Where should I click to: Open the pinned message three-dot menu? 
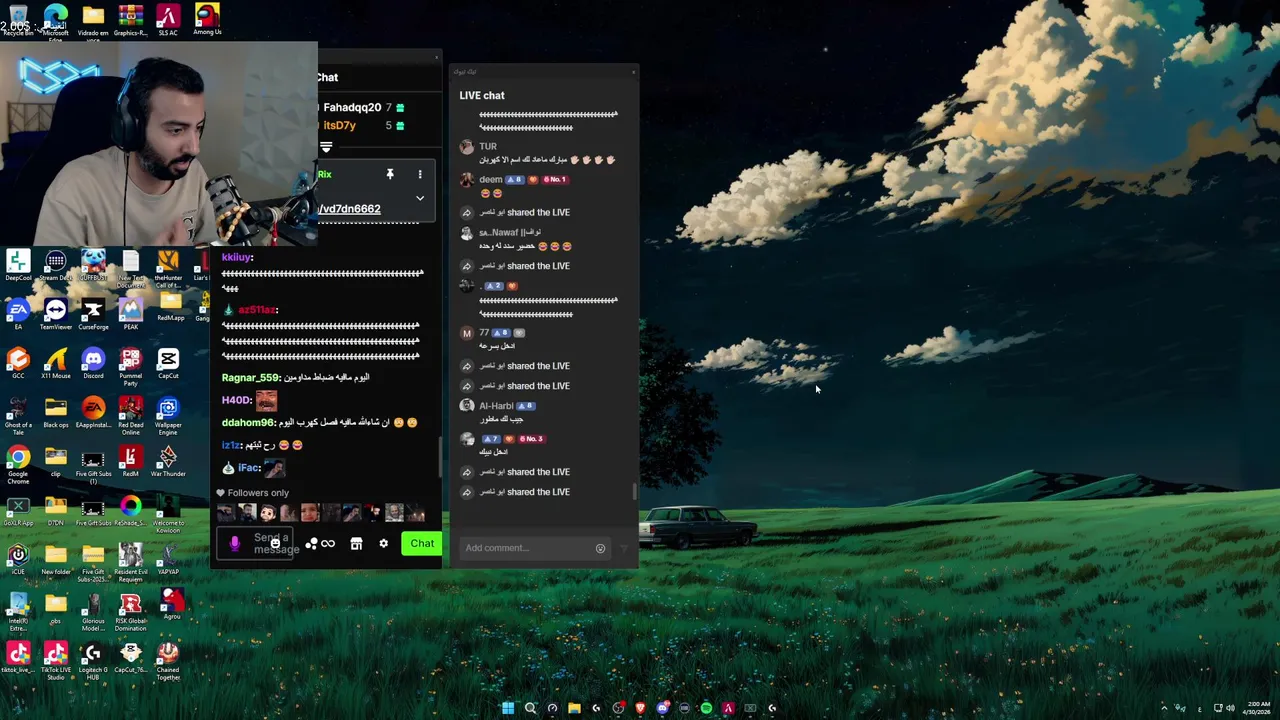[x=420, y=174]
